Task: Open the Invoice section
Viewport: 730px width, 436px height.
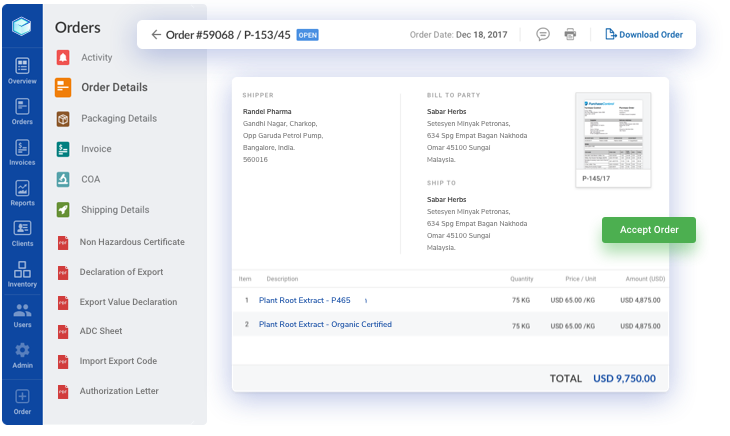Action: [x=96, y=149]
